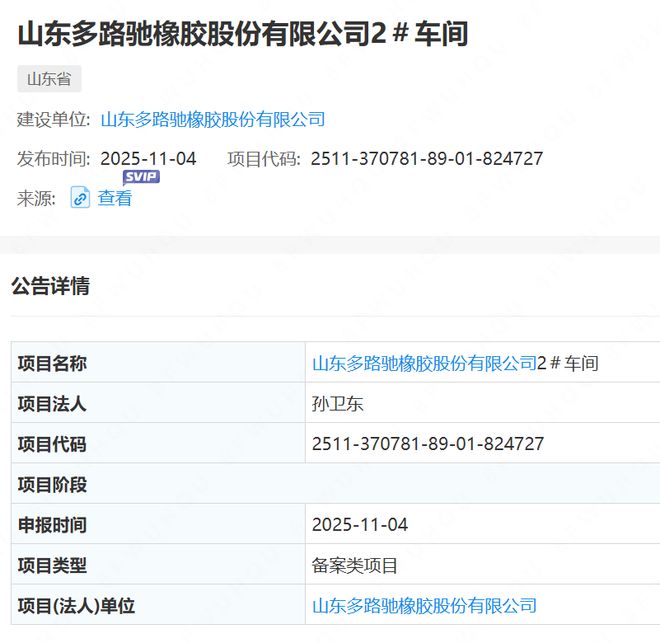Screen dimensions: 660x643
Task: Click the SVIP badge above 查看
Action: click(141, 177)
